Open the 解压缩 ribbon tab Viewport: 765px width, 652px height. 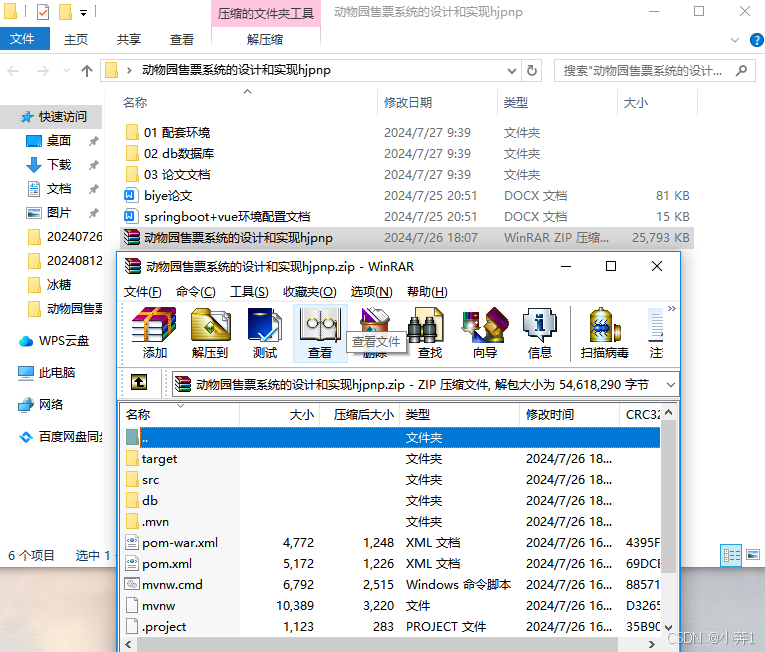(265, 40)
